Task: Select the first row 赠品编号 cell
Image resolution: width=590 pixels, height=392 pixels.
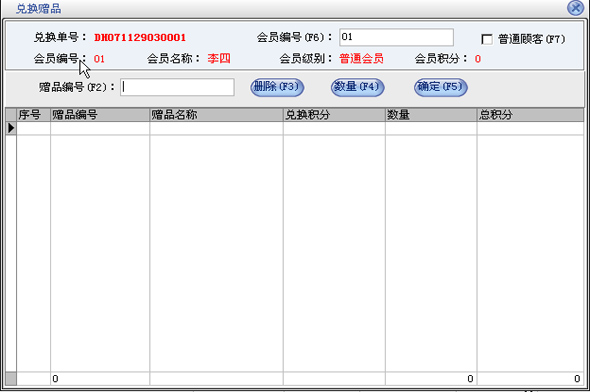Action: [x=100, y=128]
